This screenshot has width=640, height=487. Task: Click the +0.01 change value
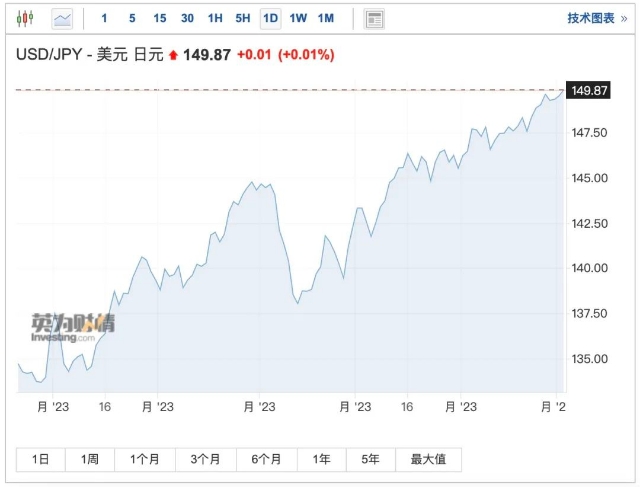(254, 55)
